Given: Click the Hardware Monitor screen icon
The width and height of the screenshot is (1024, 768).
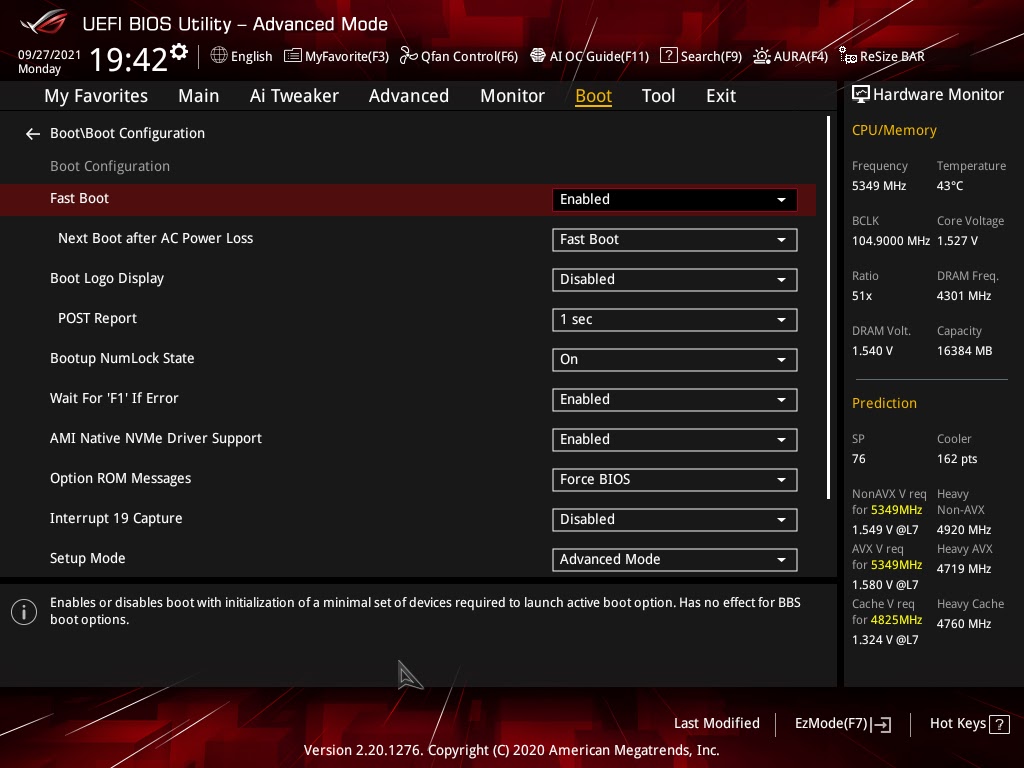Looking at the screenshot, I should coord(861,94).
